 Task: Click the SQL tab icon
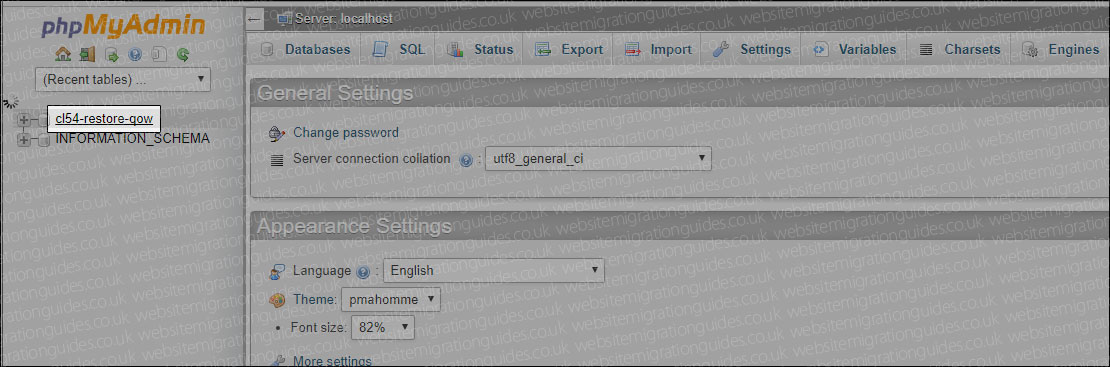380,50
